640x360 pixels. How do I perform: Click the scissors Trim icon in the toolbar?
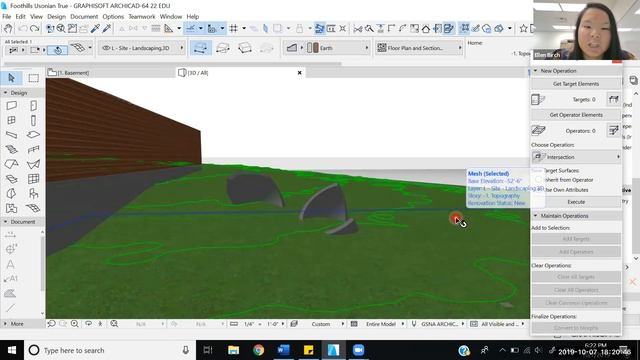tap(358, 28)
